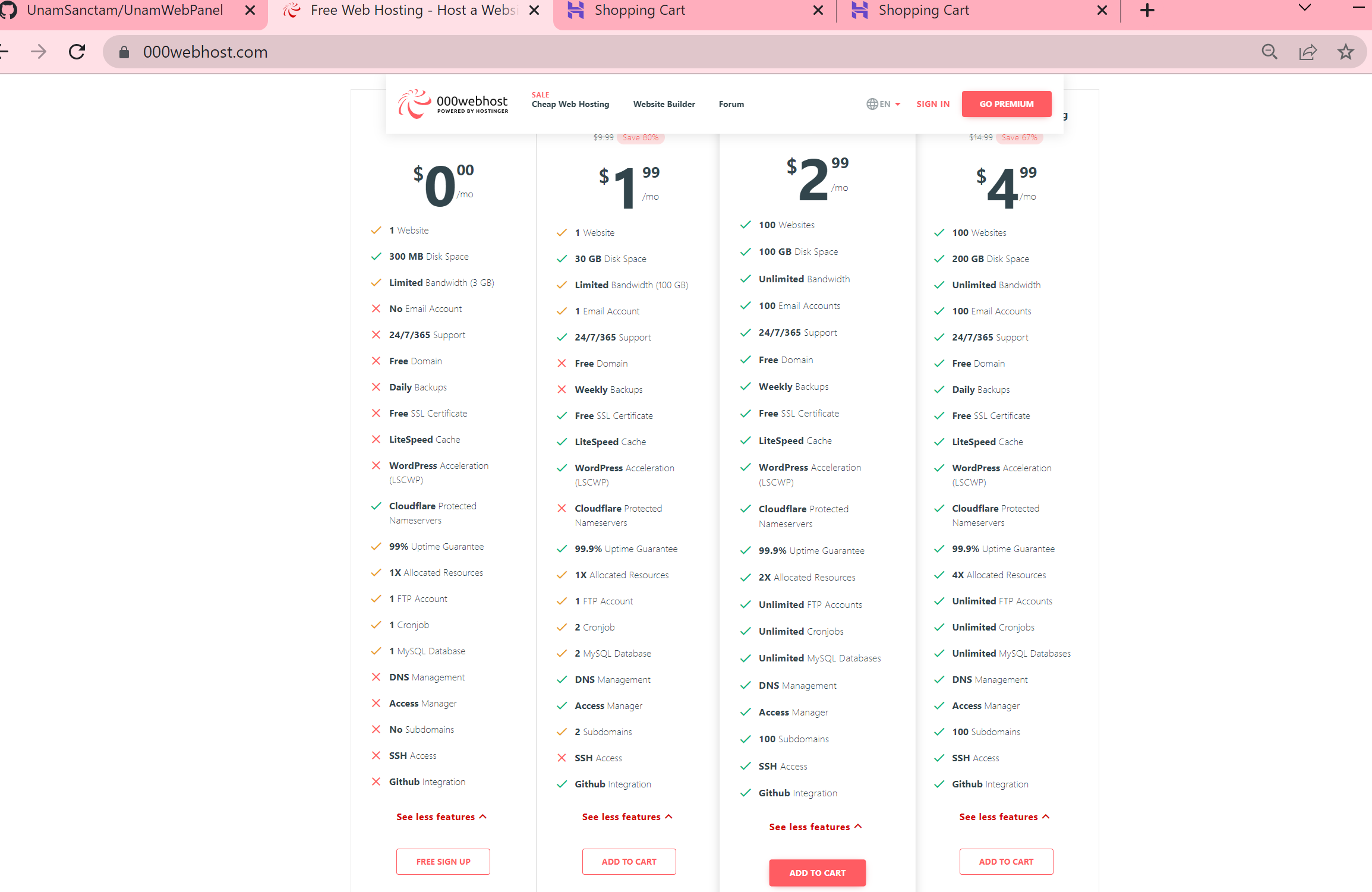Open a new tab with the plus icon
The width and height of the screenshot is (1372, 892).
(x=1147, y=10)
